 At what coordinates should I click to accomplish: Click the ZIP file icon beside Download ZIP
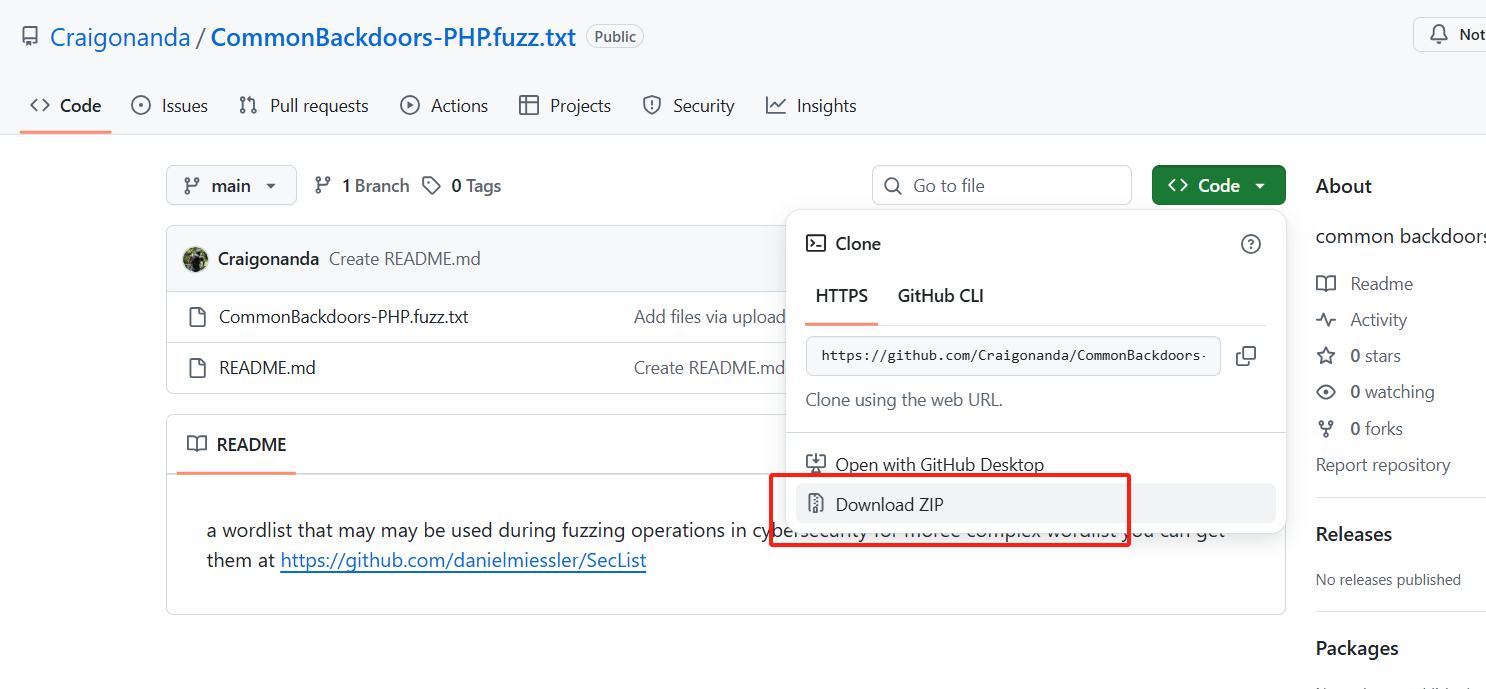point(816,504)
